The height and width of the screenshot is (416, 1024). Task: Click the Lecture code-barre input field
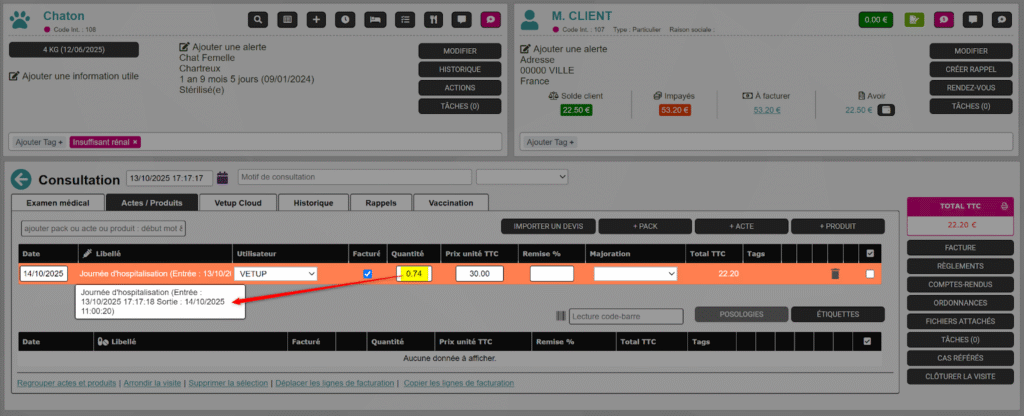pyautogui.click(x=625, y=317)
